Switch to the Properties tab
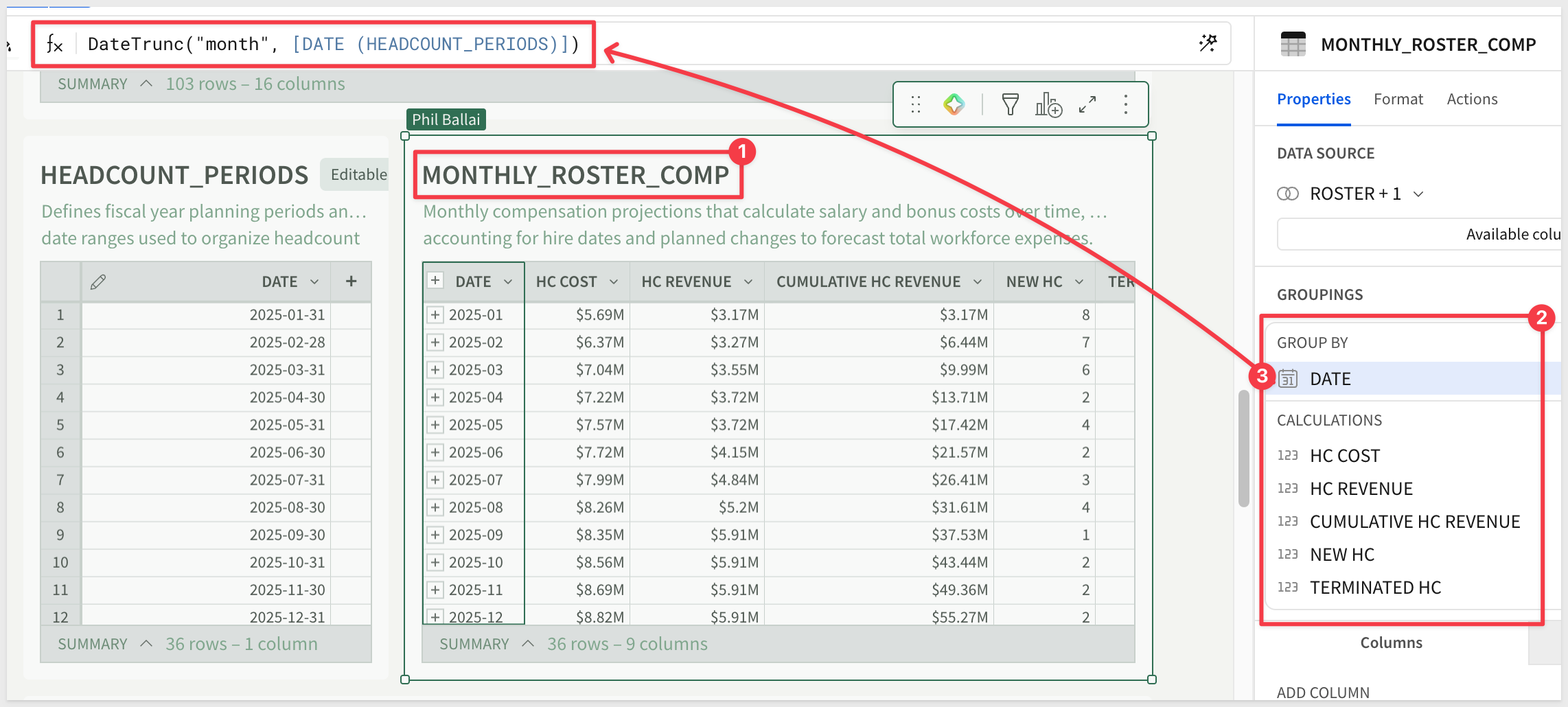Image resolution: width=1568 pixels, height=707 pixels. coord(1313,100)
